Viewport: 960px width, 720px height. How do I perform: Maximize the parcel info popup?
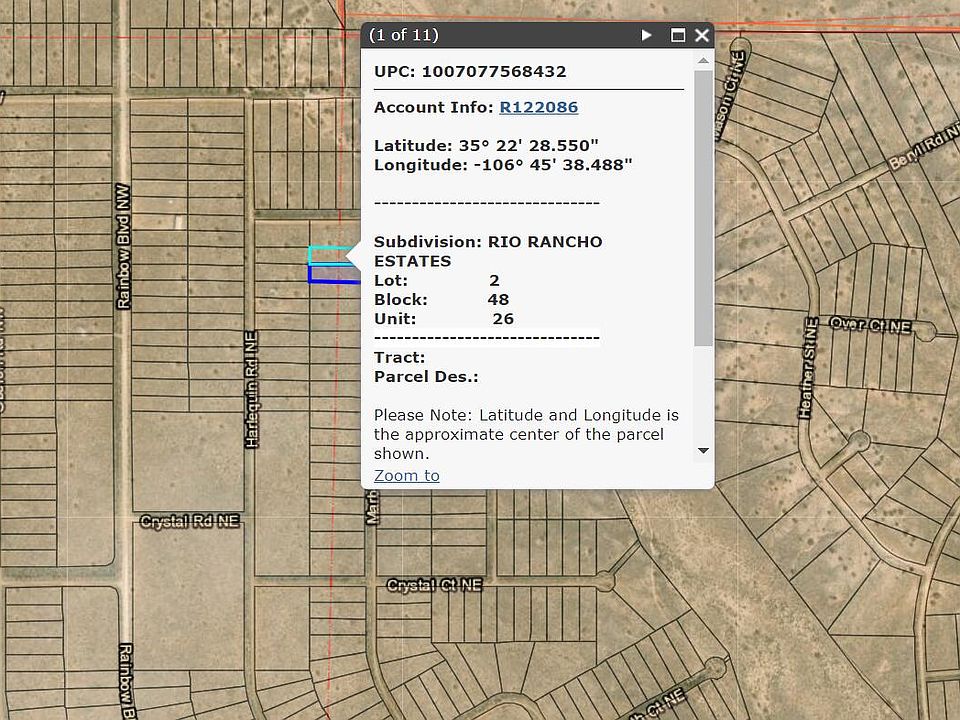pyautogui.click(x=677, y=35)
